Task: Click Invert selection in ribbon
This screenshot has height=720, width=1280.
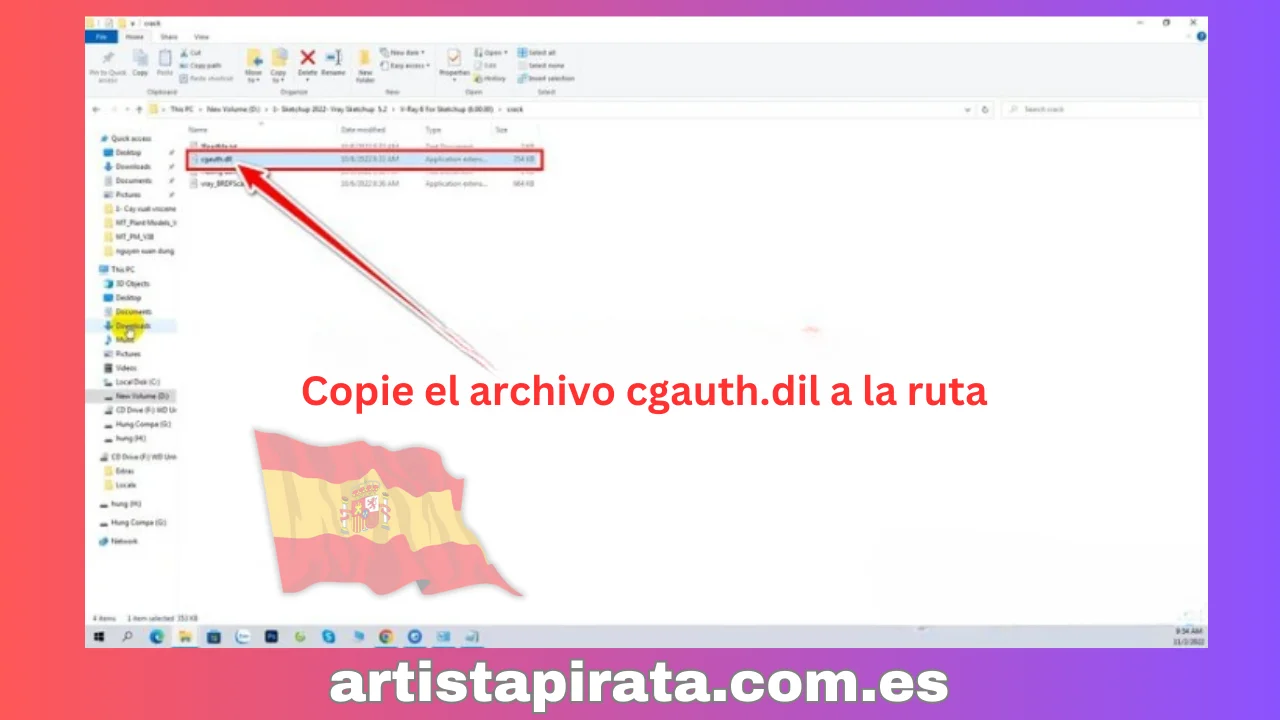Action: point(546,78)
